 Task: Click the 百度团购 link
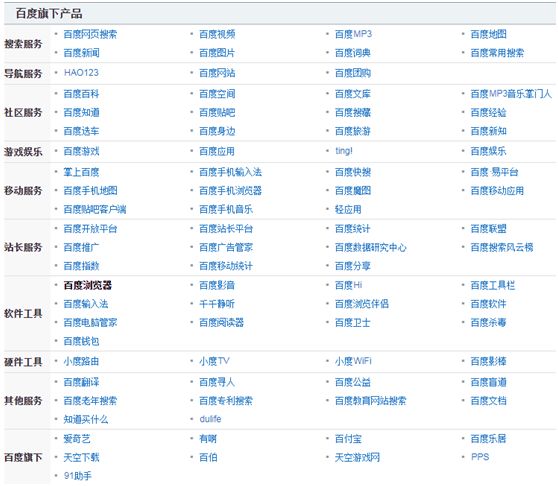[x=353, y=73]
